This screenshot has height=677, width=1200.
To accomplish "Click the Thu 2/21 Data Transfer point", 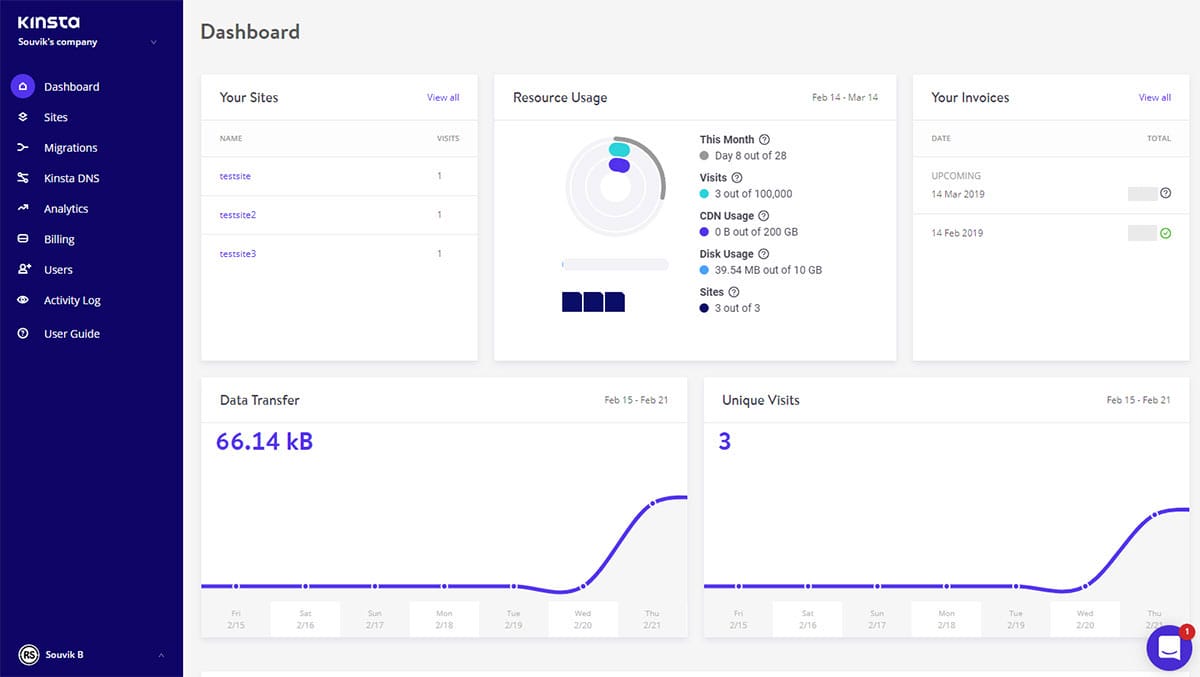I will [652, 504].
